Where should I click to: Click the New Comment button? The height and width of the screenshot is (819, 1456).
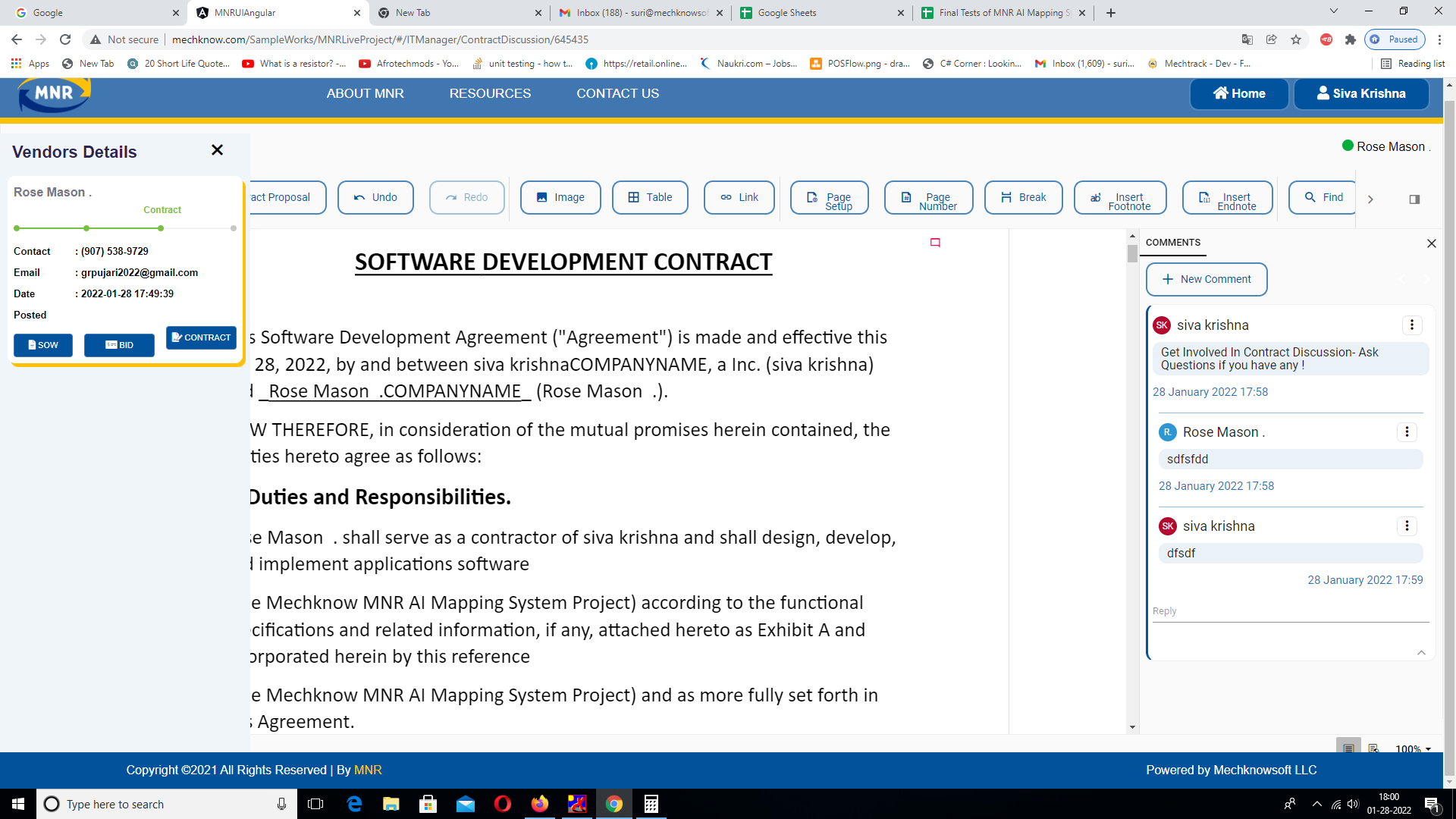(x=1206, y=279)
